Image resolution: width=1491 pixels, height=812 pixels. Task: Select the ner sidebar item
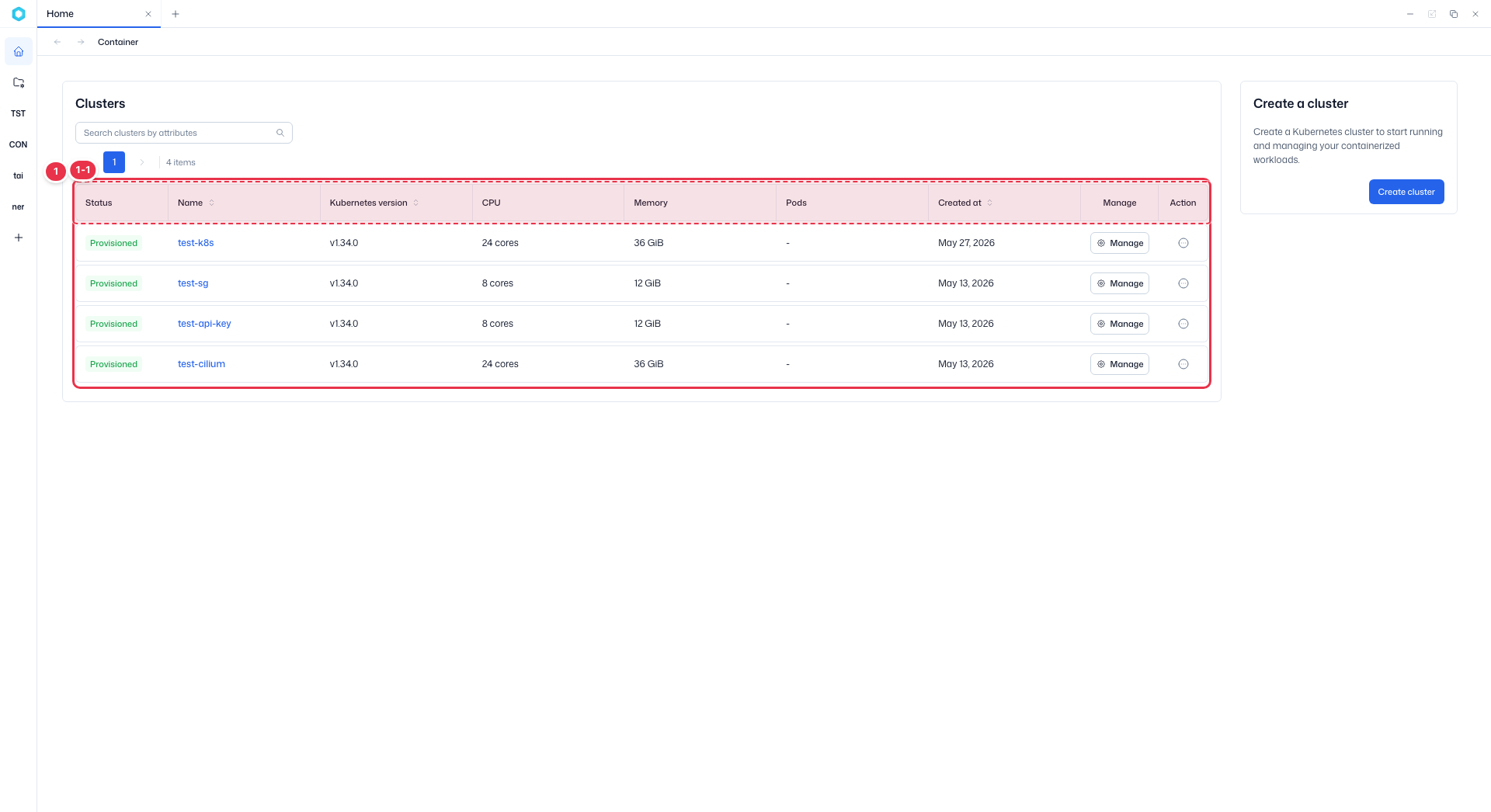[x=19, y=206]
